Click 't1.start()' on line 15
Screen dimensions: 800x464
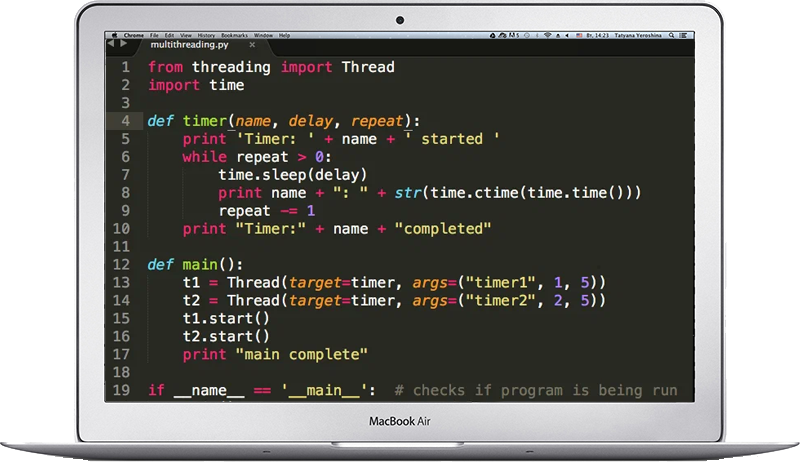click(226, 319)
